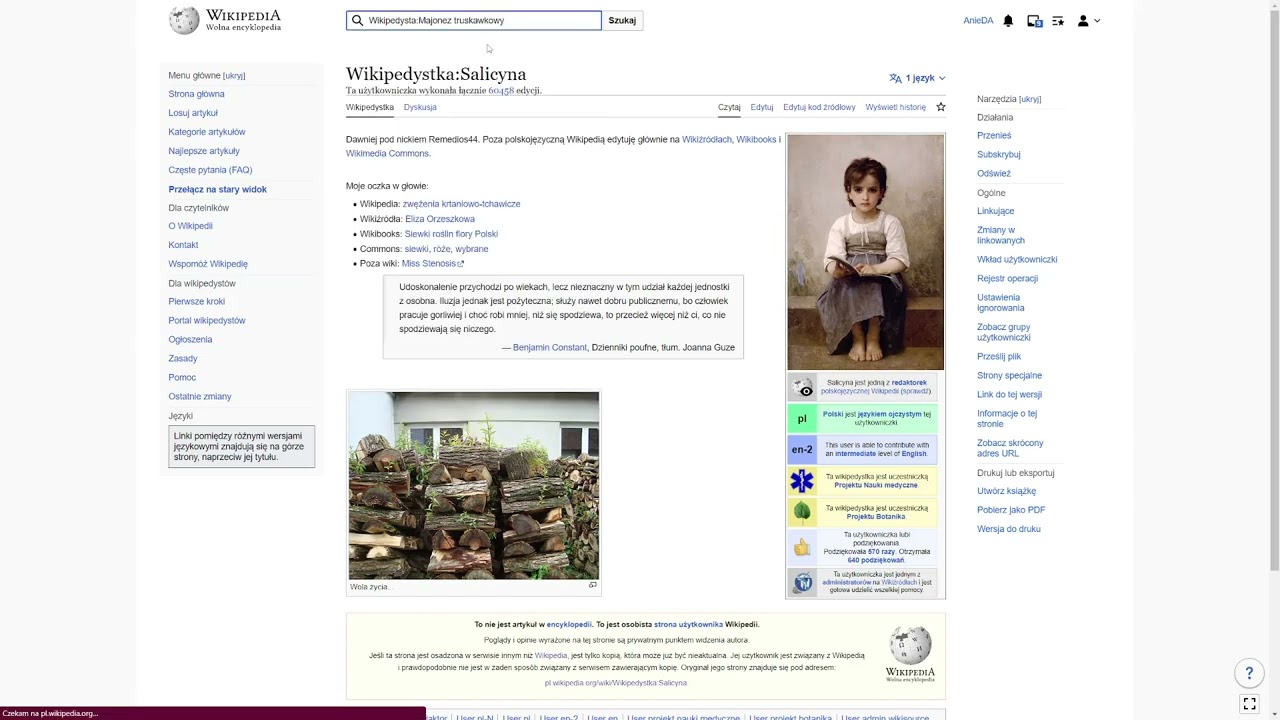1280x720 pixels.
Task: Click the eye icon in redaktorka userbox
Action: tap(803, 387)
